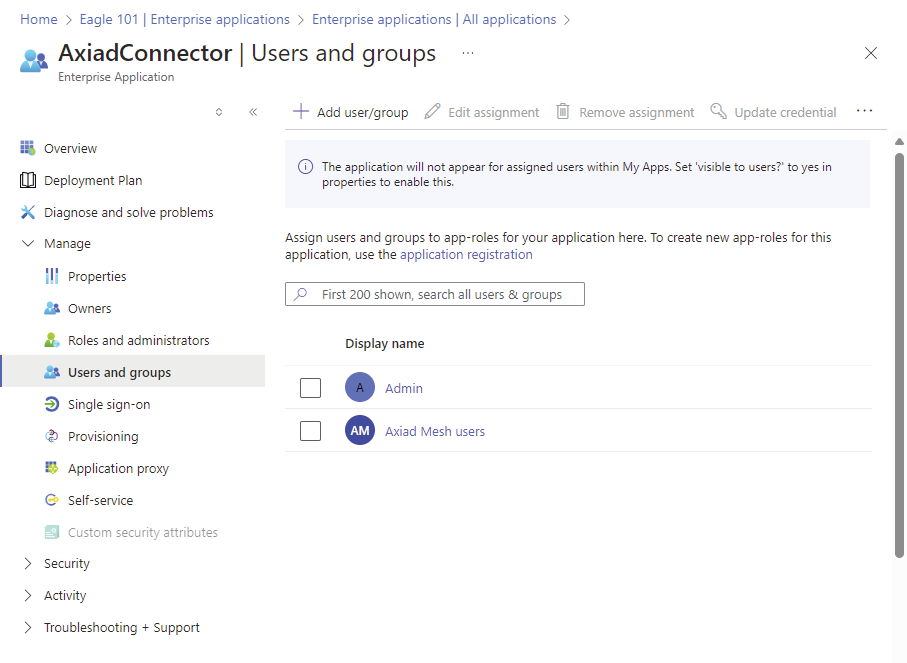907x663 pixels.
Task: Click the pencil icon for Edit assignment
Action: tap(432, 111)
